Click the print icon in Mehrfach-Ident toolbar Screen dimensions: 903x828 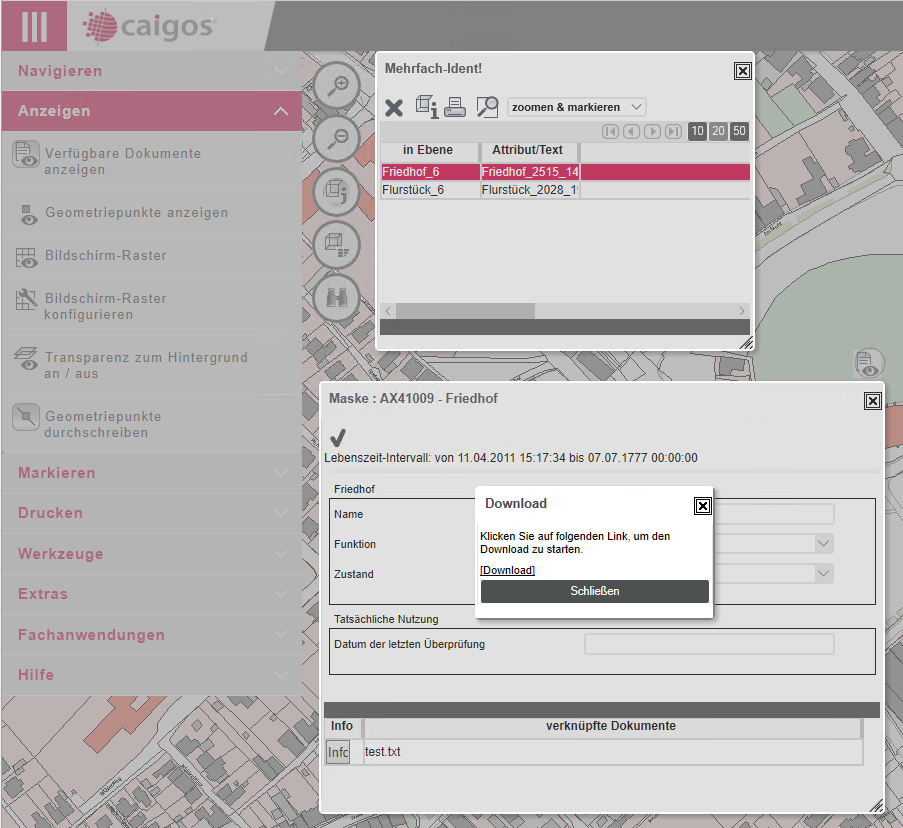pyautogui.click(x=456, y=106)
